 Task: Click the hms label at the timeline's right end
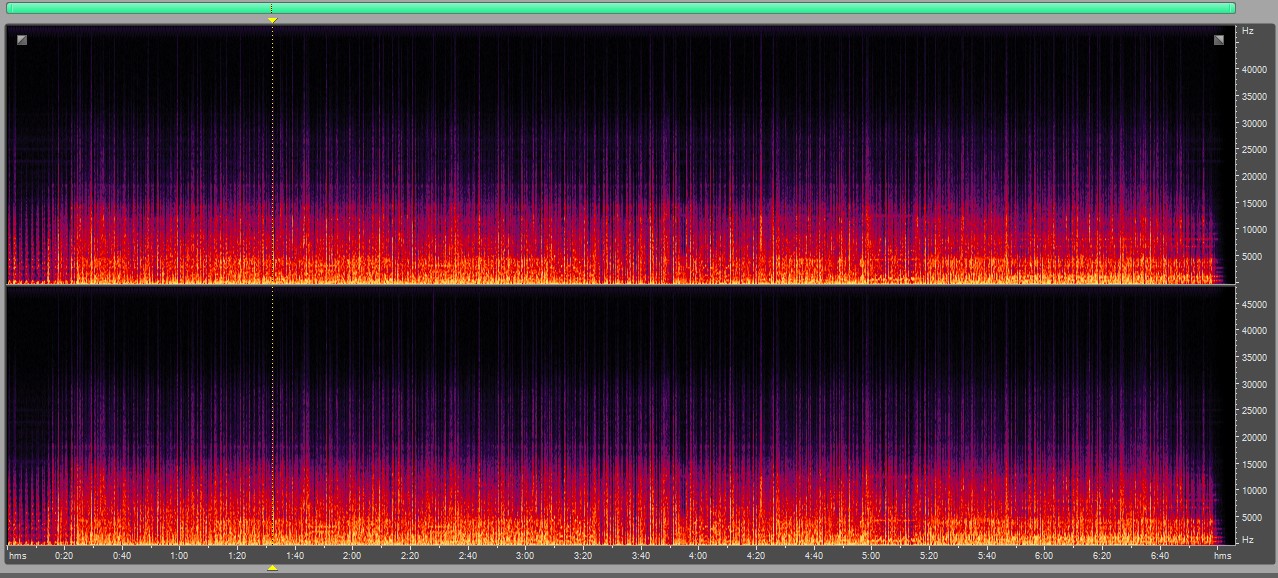point(1222,555)
